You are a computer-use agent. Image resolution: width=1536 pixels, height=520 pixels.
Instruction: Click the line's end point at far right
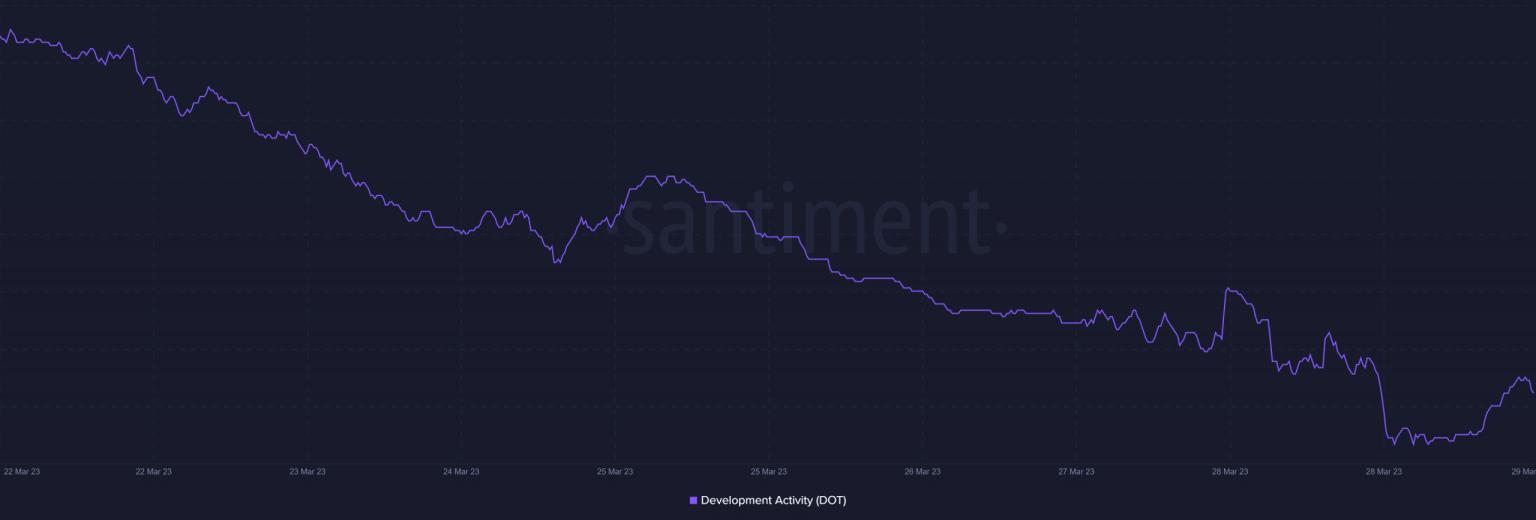point(1533,392)
